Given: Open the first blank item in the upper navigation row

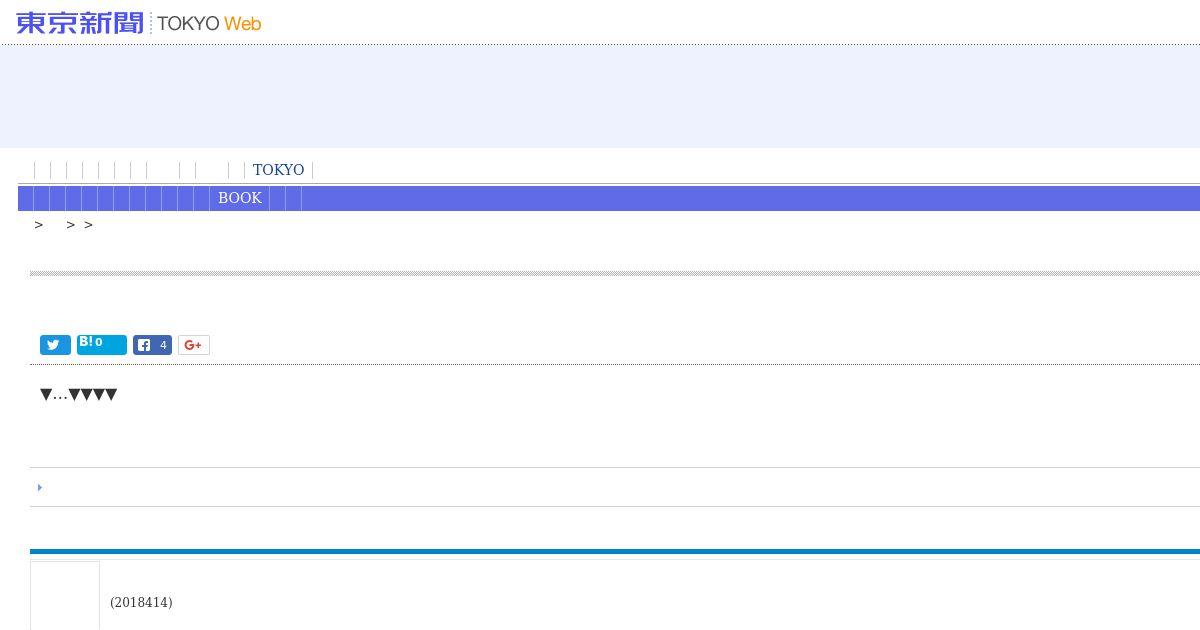Looking at the screenshot, I should point(42,170).
